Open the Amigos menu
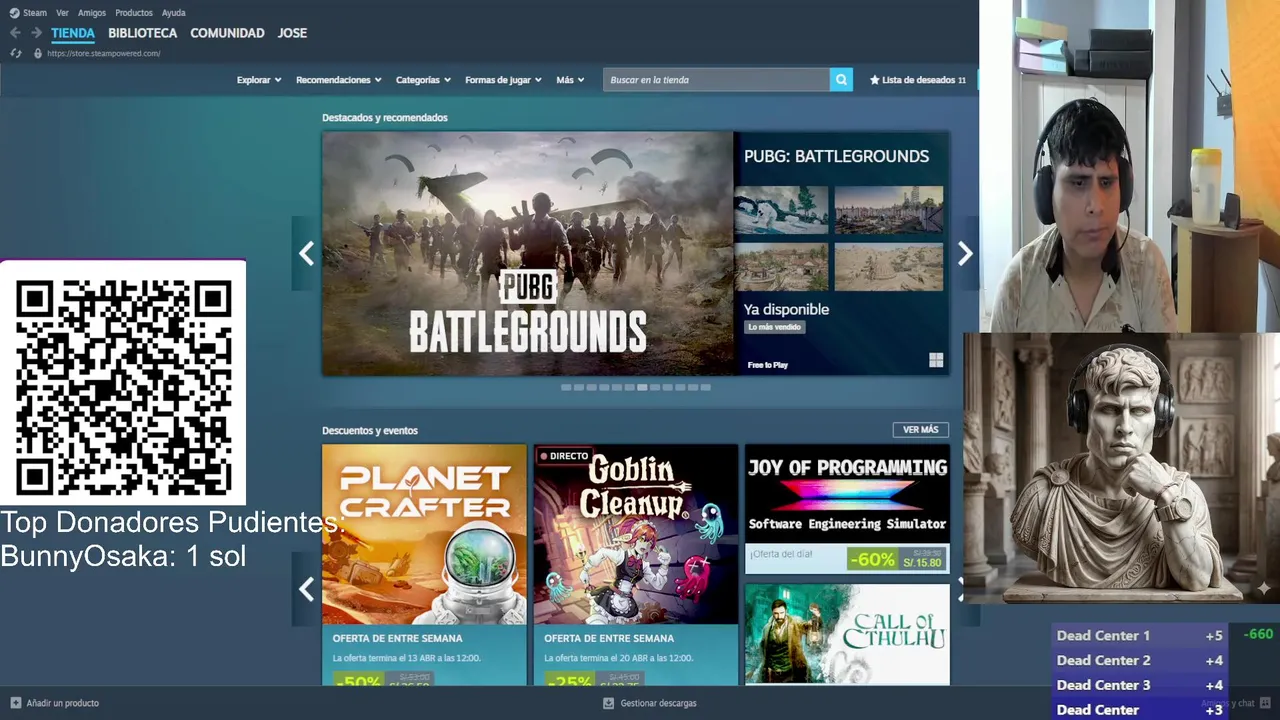1280x720 pixels. [92, 13]
